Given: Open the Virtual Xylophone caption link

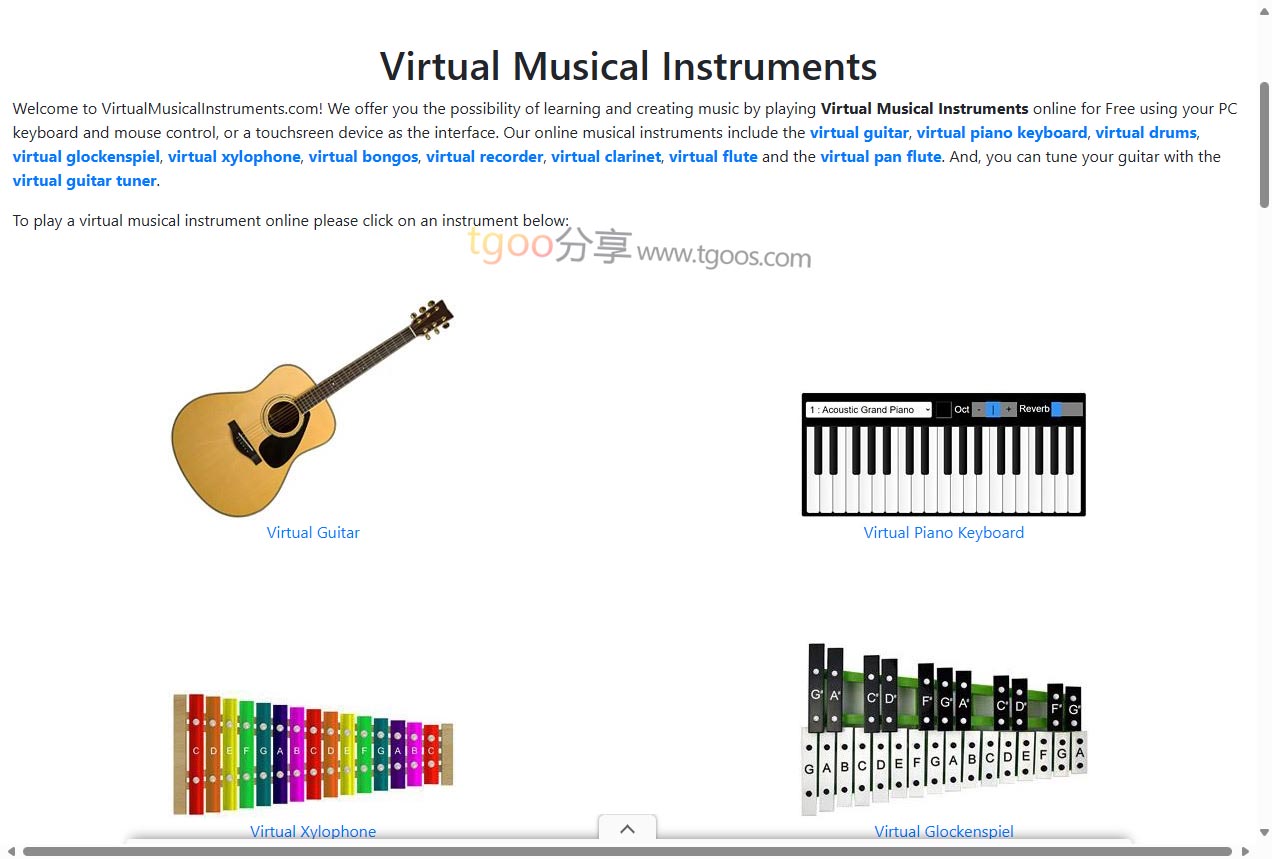Looking at the screenshot, I should click(312, 831).
